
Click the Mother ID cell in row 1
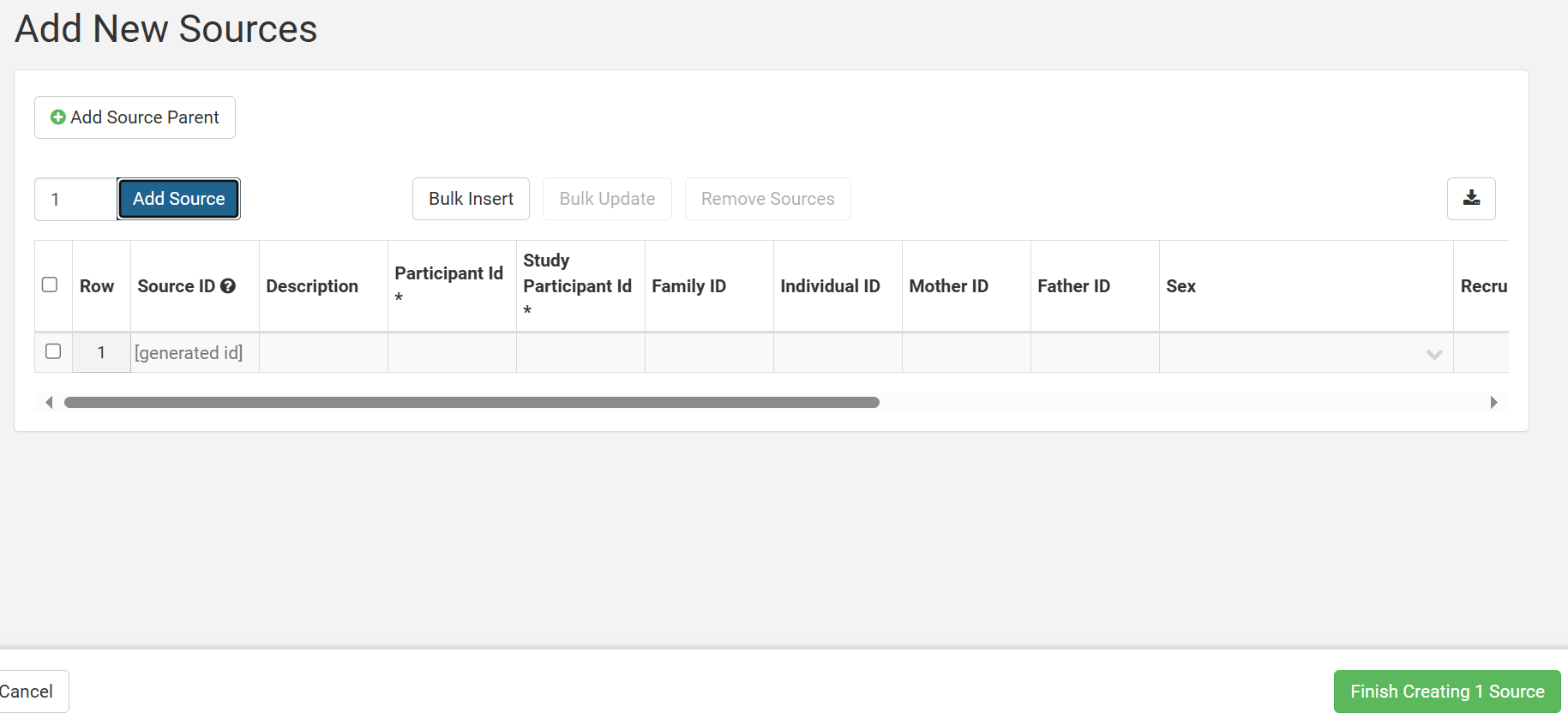[966, 353]
